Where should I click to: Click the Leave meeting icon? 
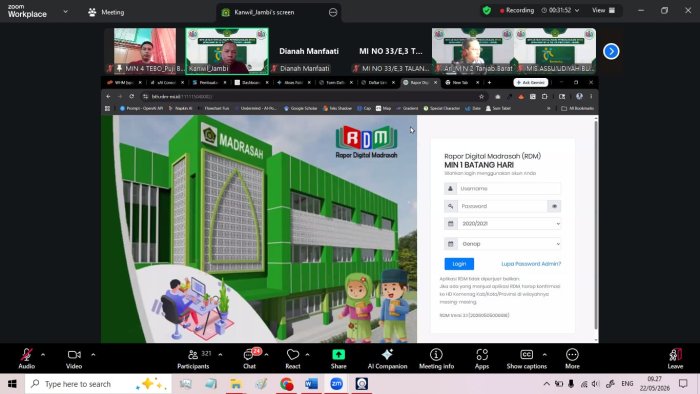[675, 355]
